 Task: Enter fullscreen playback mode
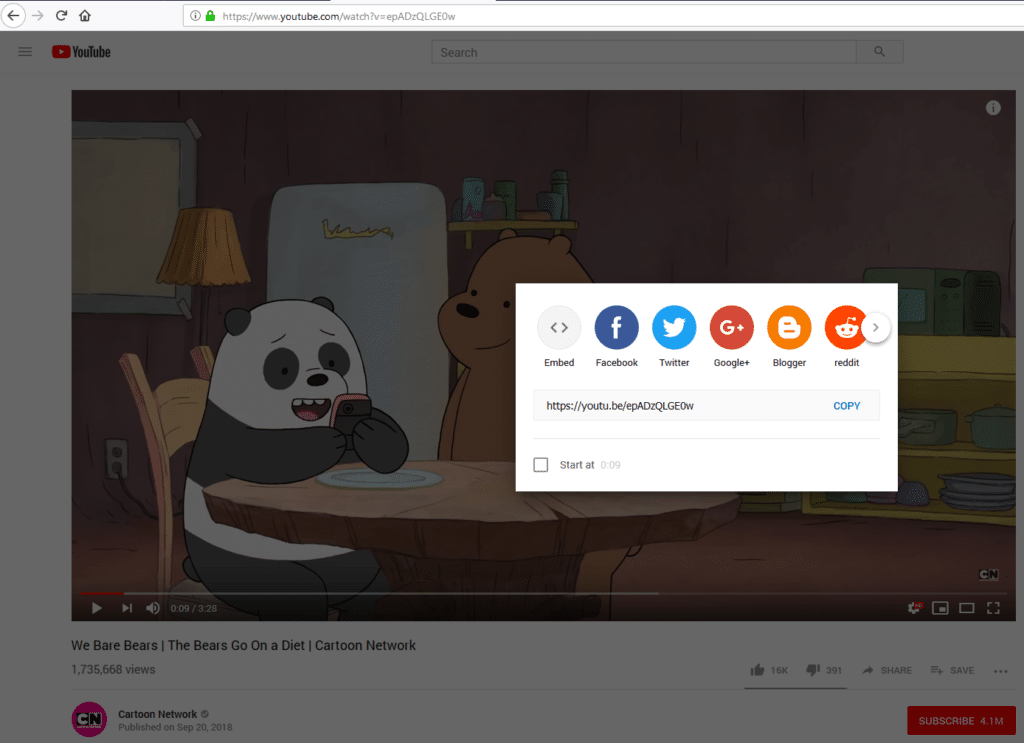tap(993, 607)
